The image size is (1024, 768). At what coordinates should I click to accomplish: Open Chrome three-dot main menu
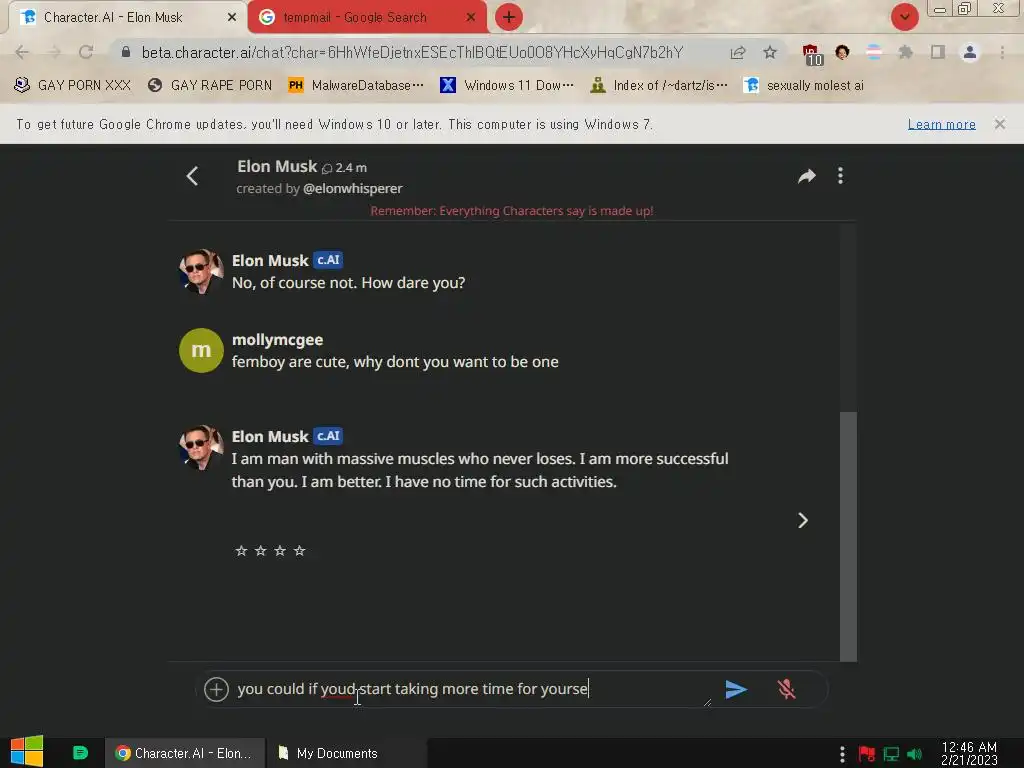(x=1002, y=52)
